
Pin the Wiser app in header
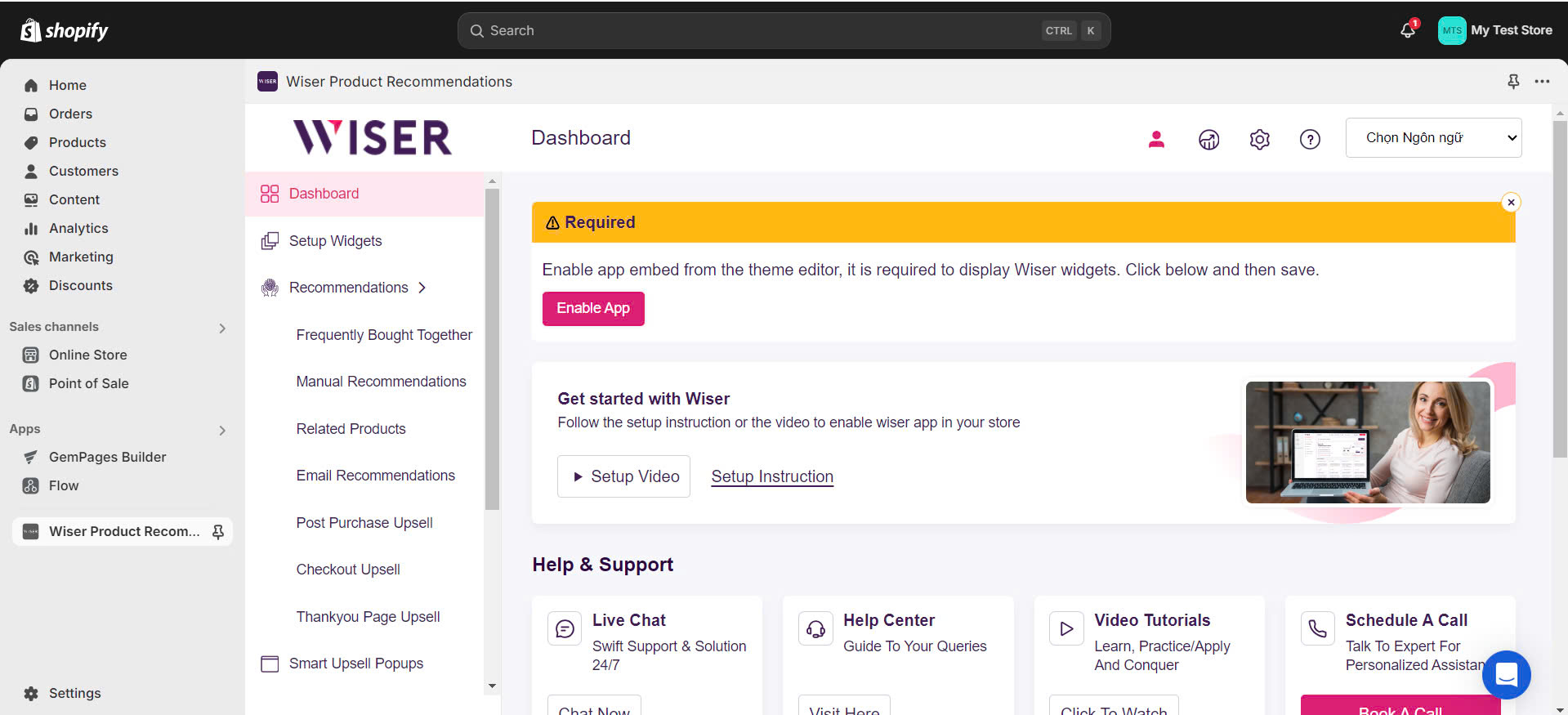[x=1513, y=81]
